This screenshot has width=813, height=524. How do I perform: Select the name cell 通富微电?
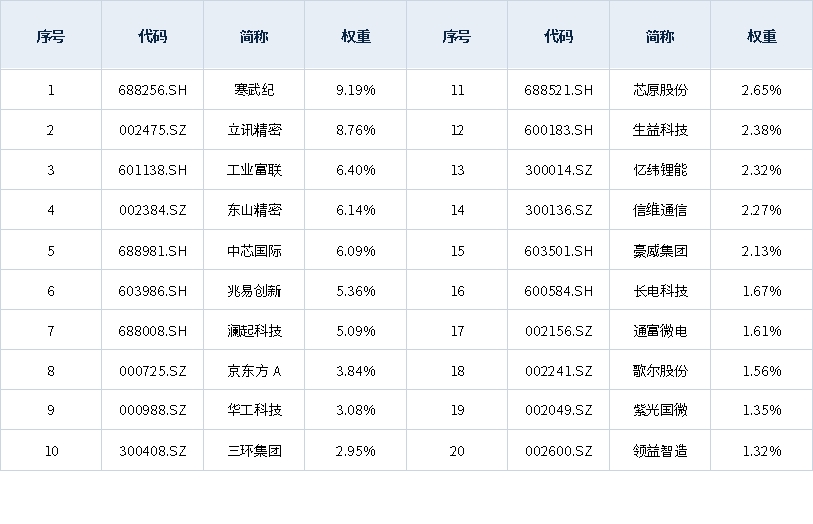tap(660, 331)
